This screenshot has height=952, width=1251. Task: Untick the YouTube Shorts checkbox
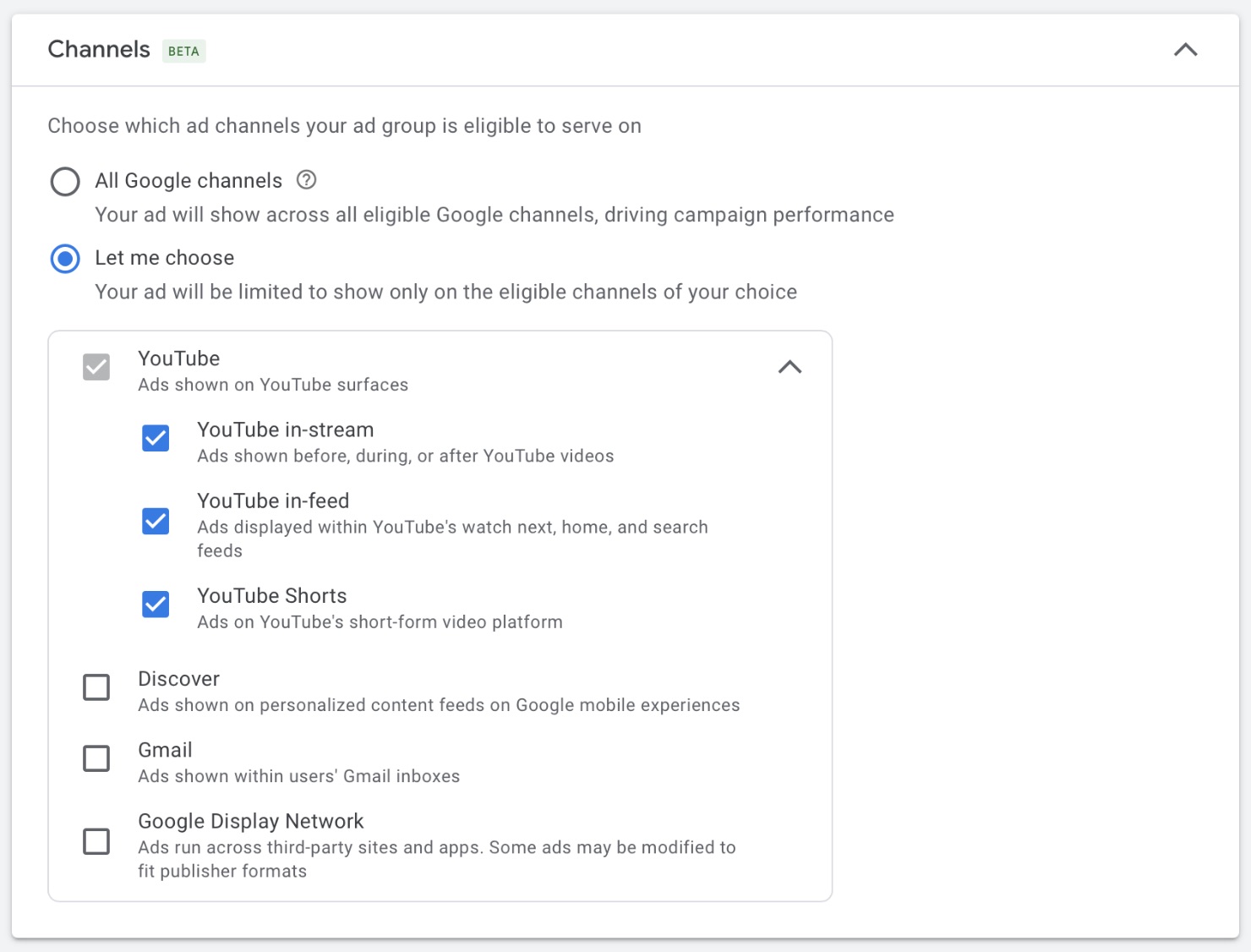coord(156,604)
